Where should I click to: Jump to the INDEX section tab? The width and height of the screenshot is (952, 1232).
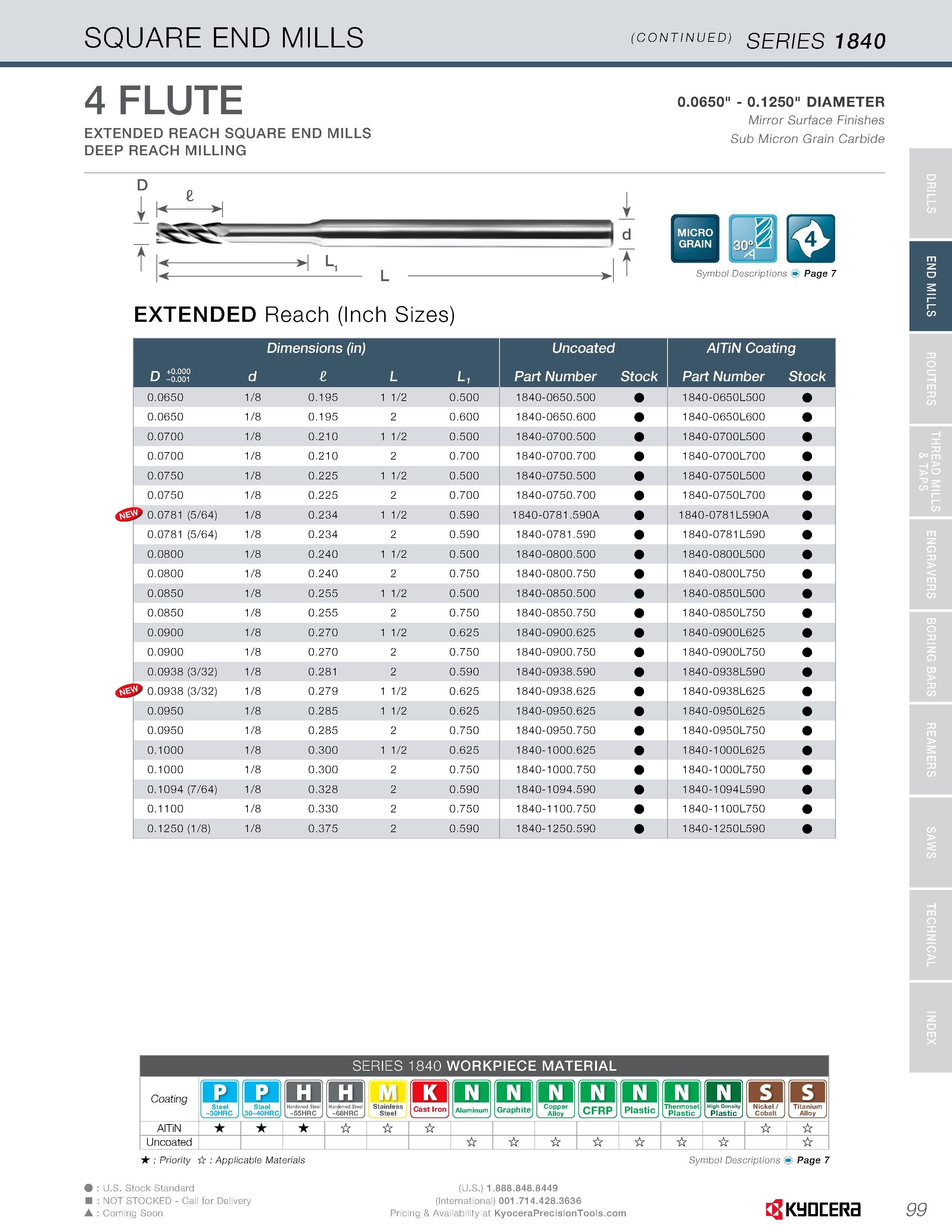931,1027
